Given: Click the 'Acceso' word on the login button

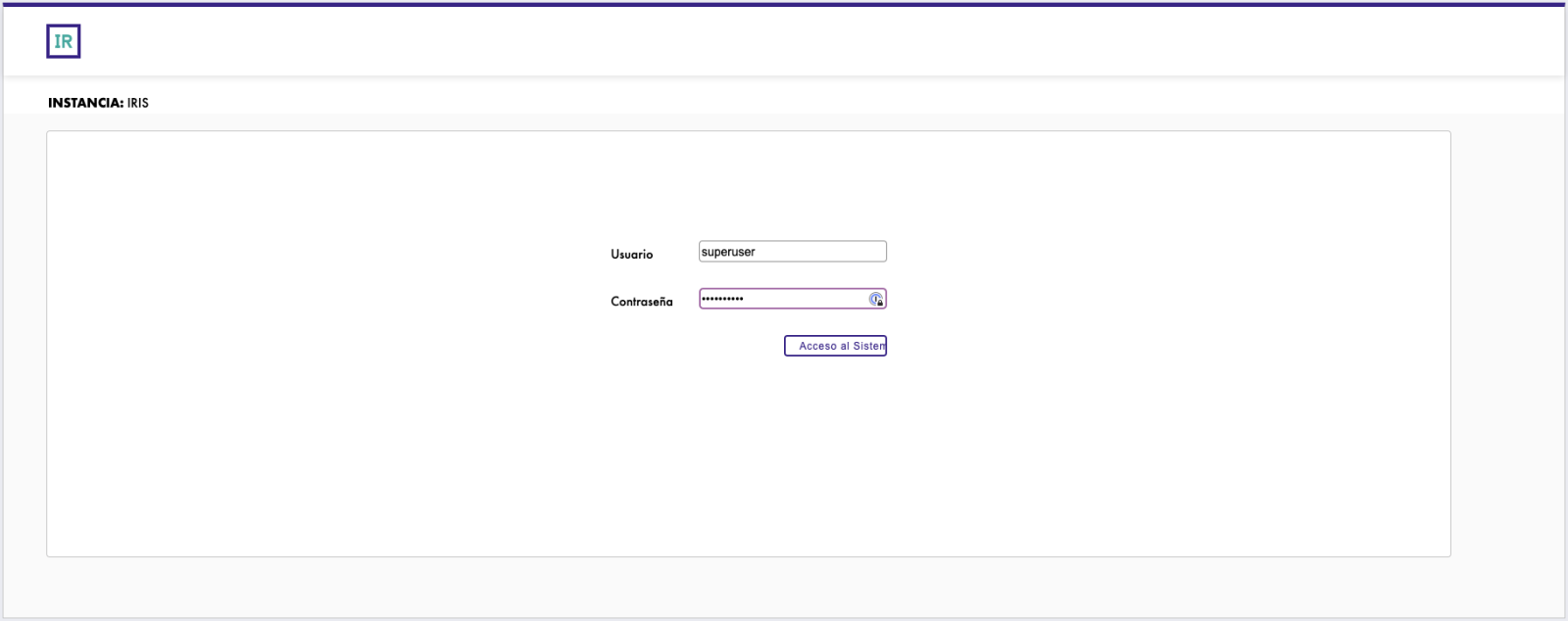Looking at the screenshot, I should tap(817, 346).
